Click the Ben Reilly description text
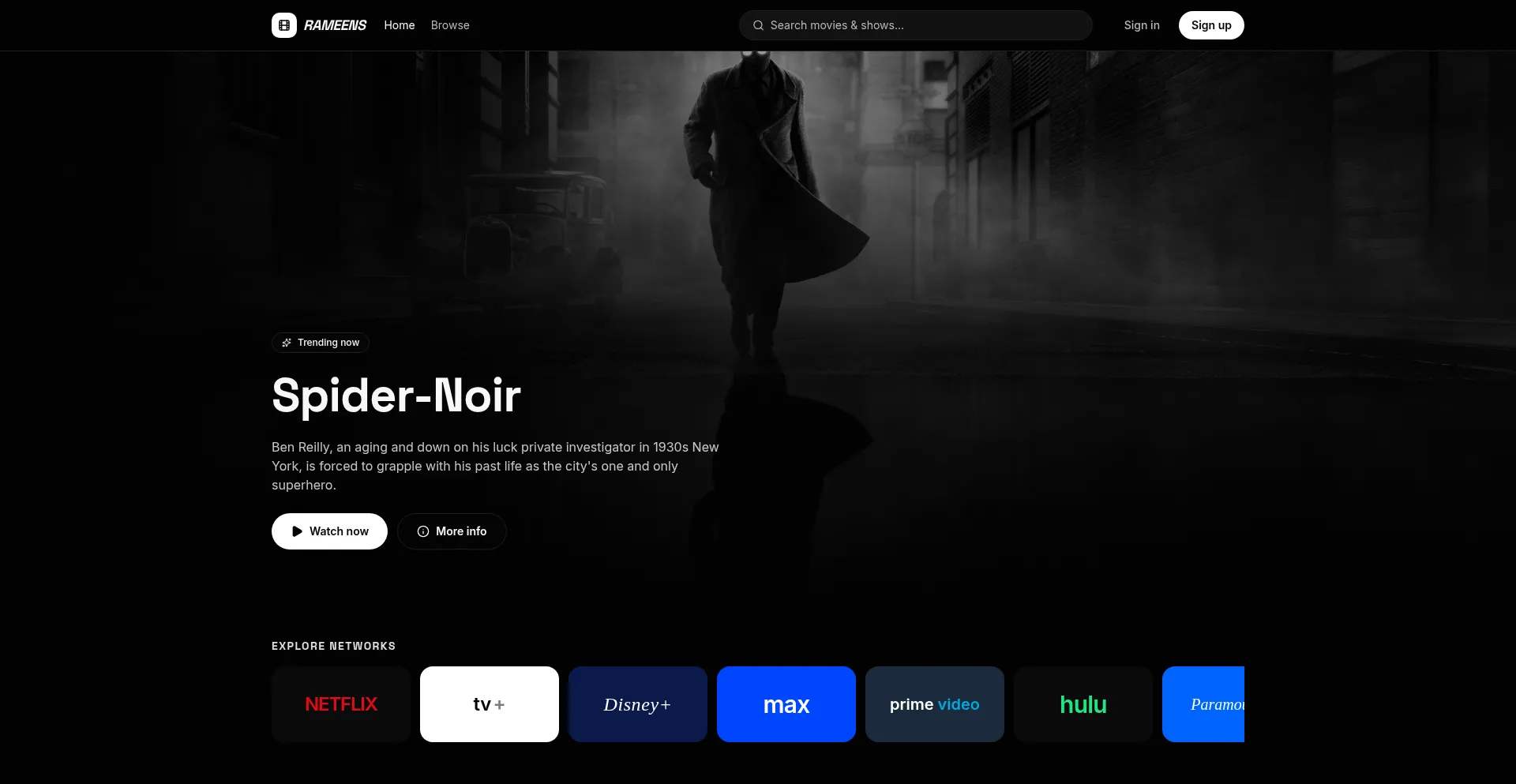This screenshot has width=1516, height=784. point(496,466)
